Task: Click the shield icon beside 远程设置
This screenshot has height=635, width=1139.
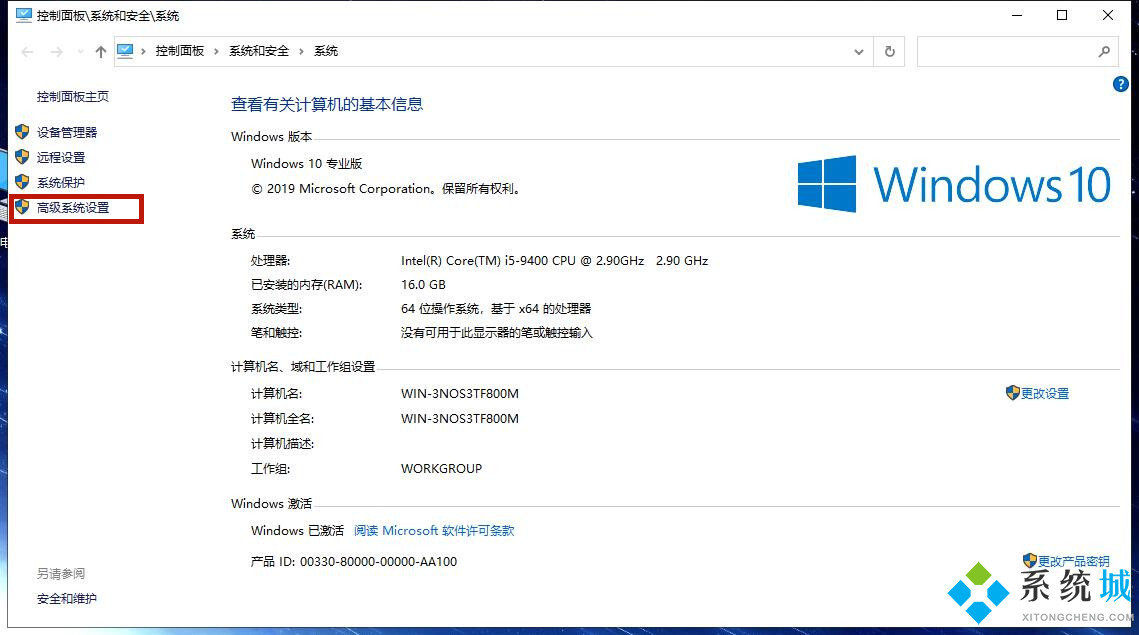Action: coord(23,157)
